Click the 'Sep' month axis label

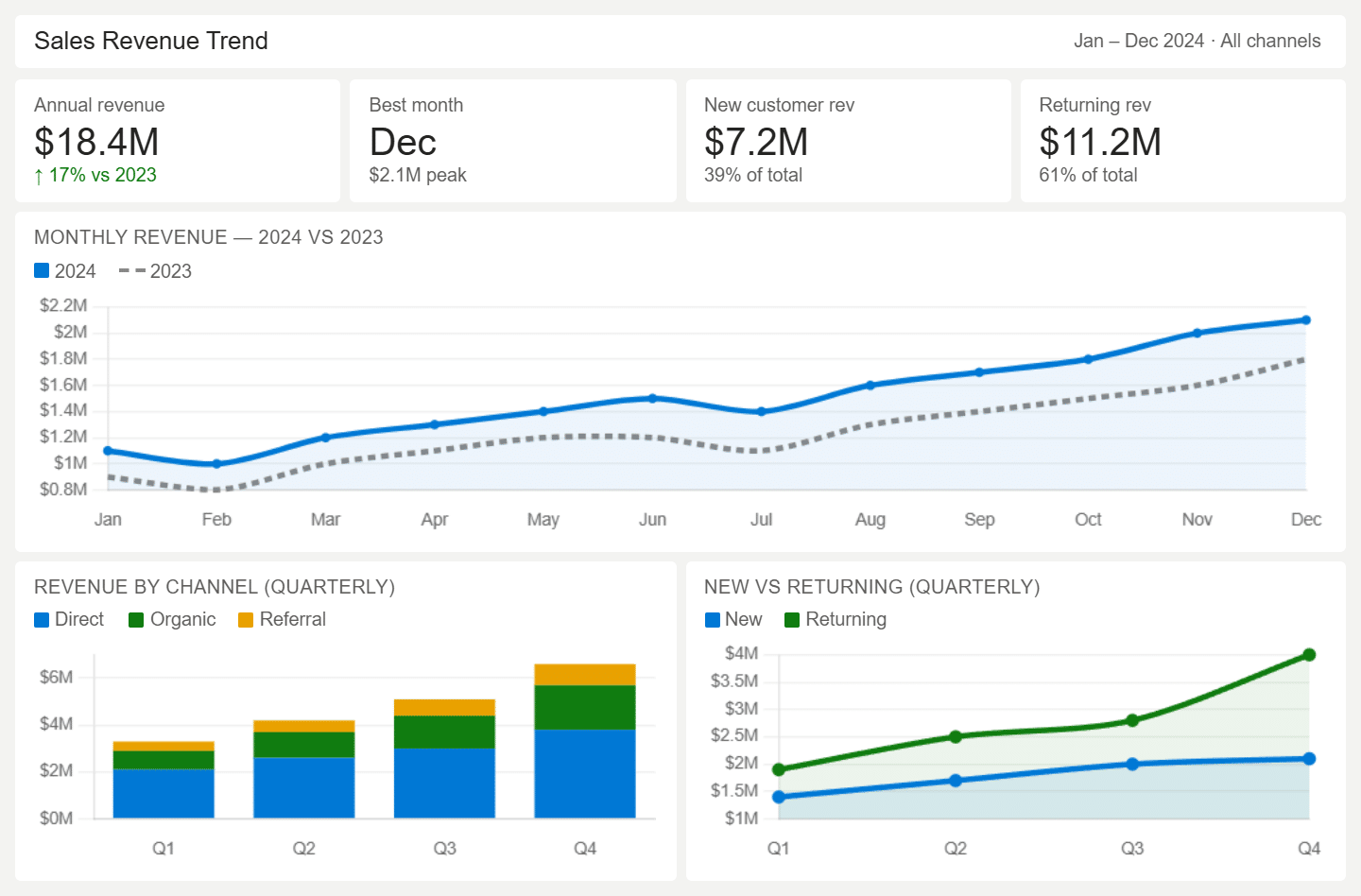(x=979, y=519)
